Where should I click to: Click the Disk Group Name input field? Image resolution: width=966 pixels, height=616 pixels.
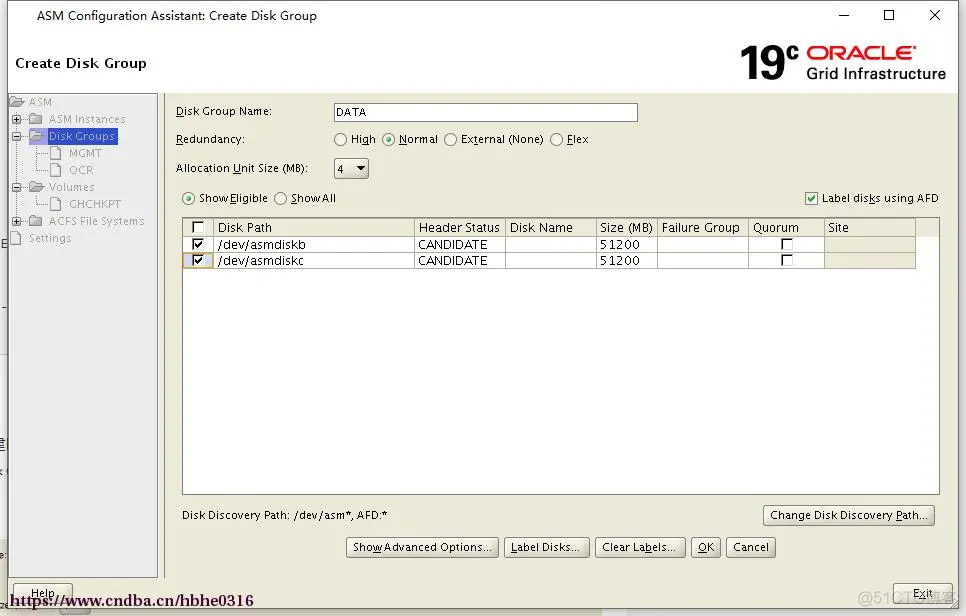485,112
